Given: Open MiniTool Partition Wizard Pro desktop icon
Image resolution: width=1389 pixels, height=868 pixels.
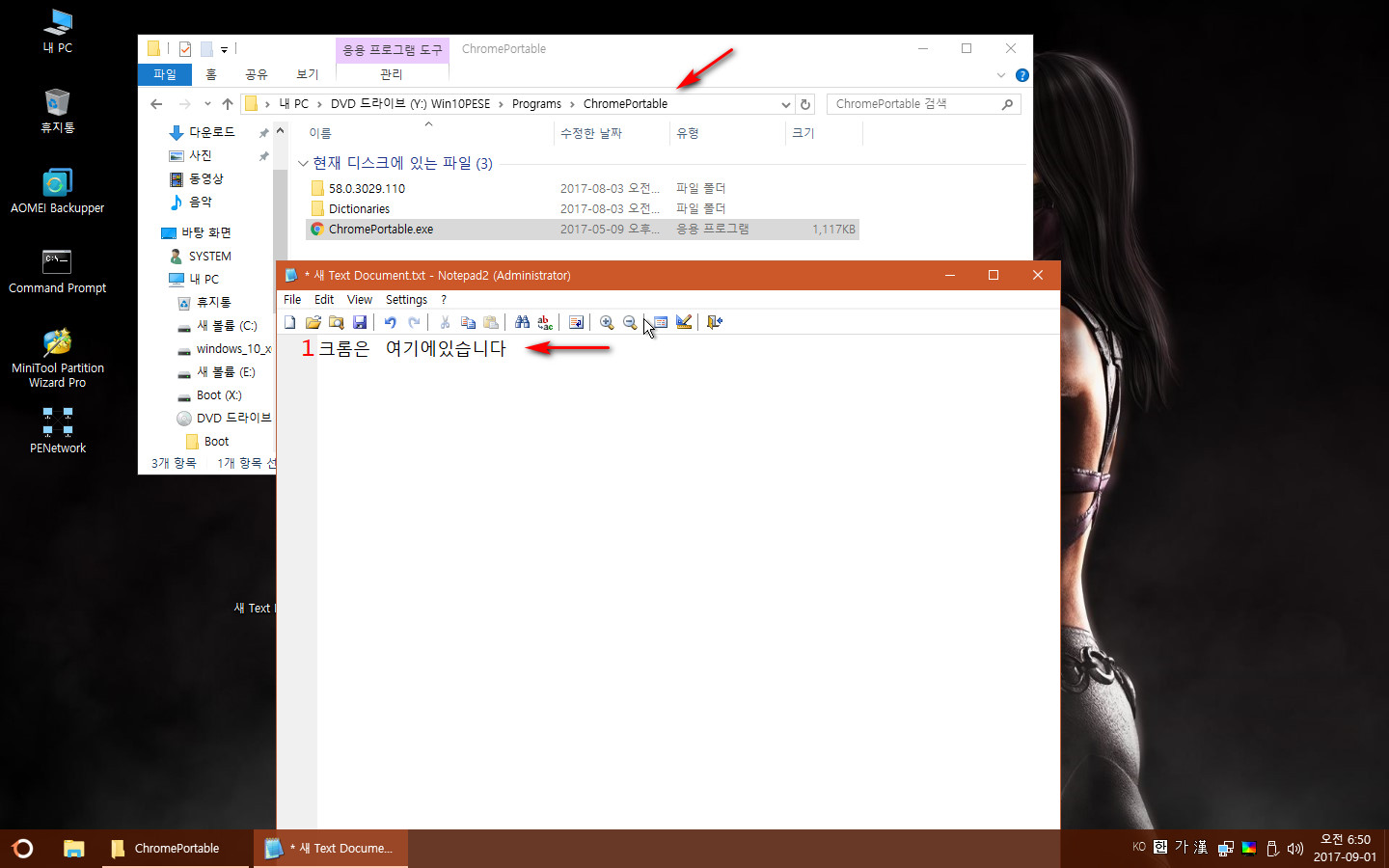Looking at the screenshot, I should [57, 358].
